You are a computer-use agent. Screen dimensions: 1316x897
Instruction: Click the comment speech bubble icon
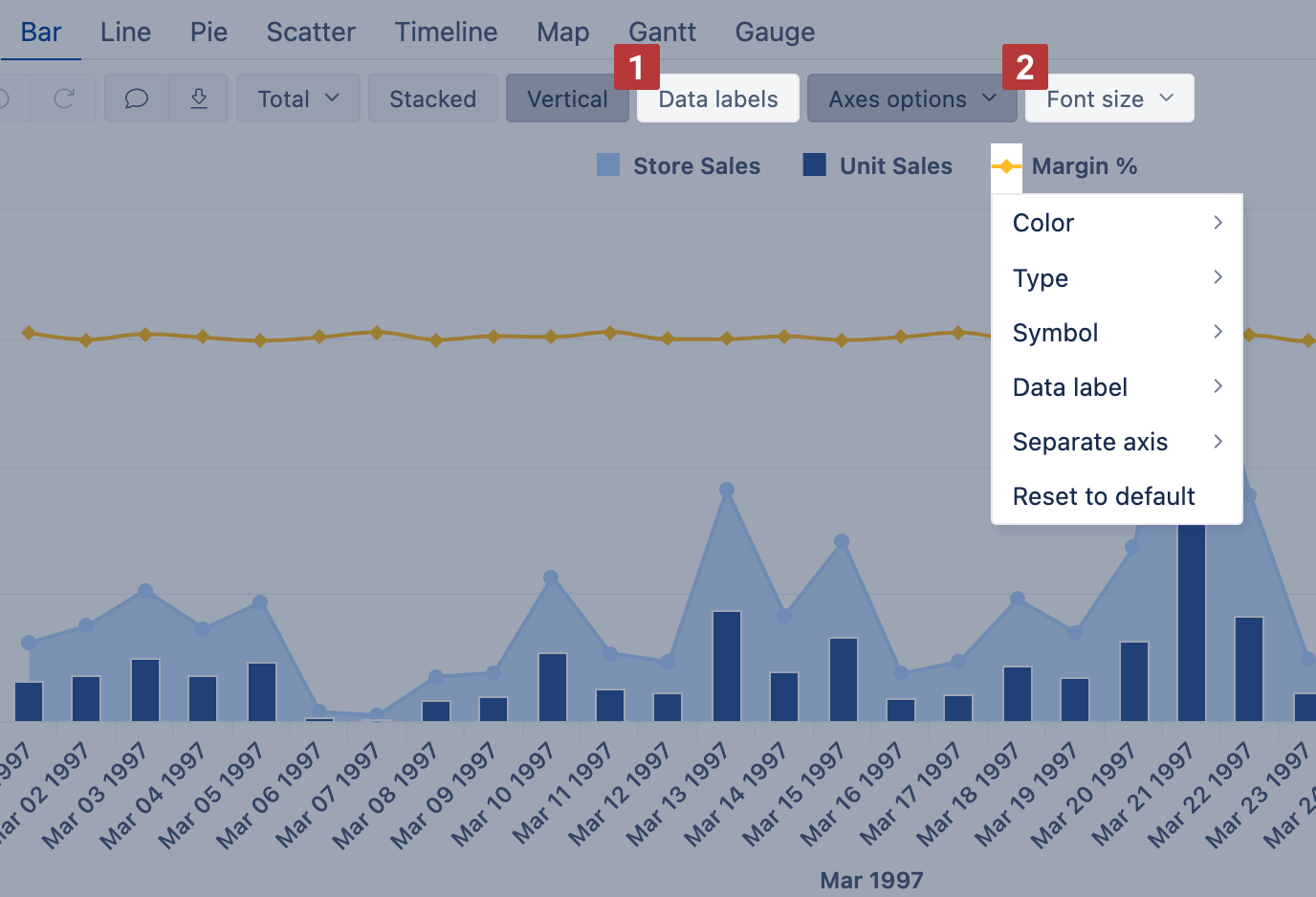tap(137, 98)
